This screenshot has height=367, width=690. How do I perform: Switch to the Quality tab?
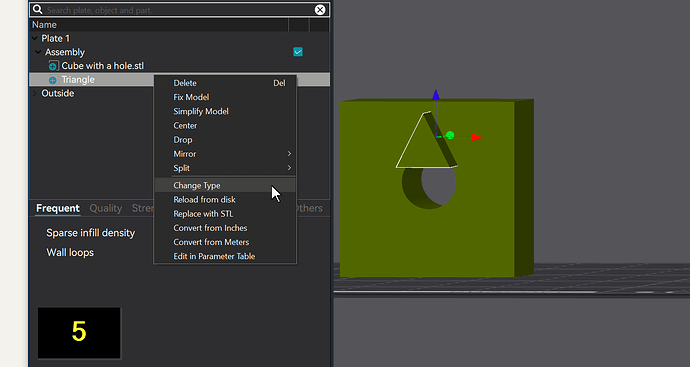click(106, 208)
